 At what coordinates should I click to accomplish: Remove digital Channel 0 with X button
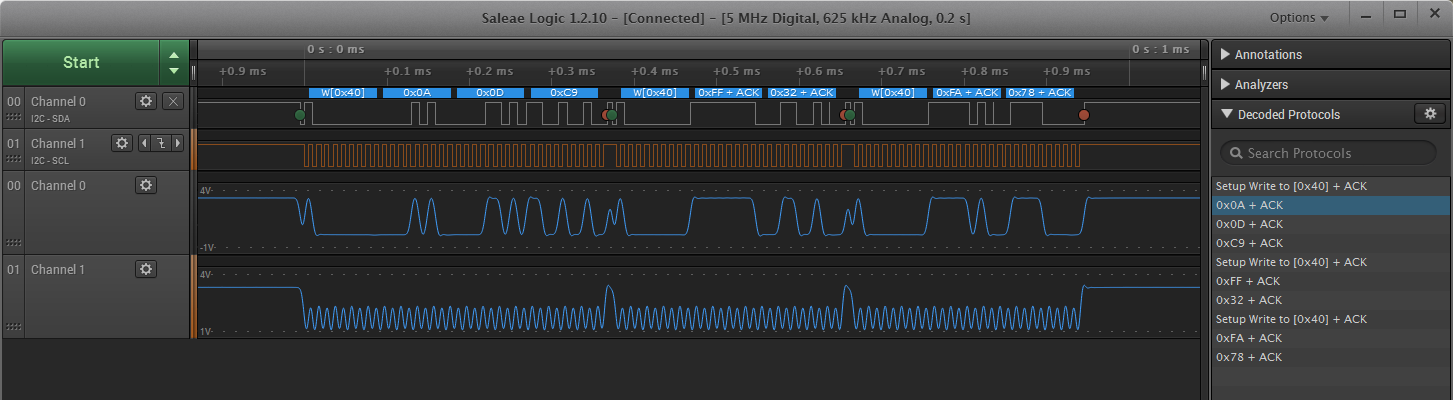pyautogui.click(x=172, y=101)
